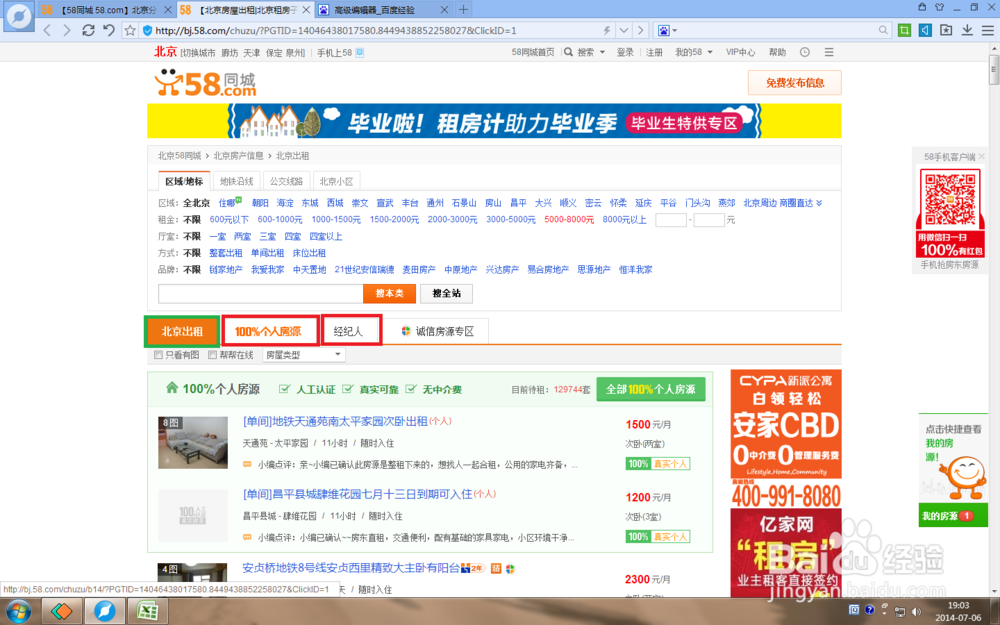The image size is (1000, 625).
Task: Check the 帮帮在线 checkbox
Action: click(x=212, y=355)
